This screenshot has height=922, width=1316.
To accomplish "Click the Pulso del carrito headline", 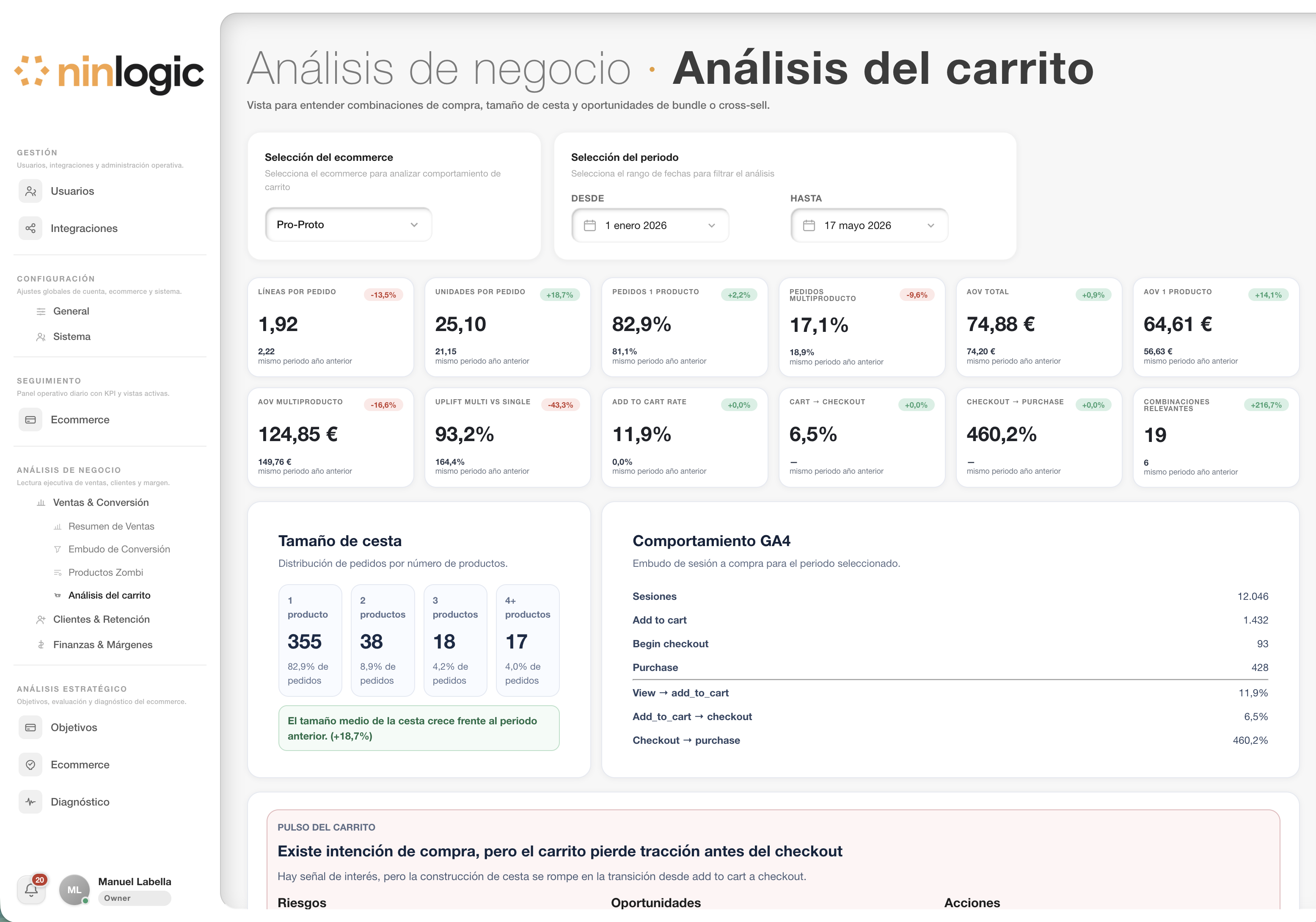I will (560, 851).
